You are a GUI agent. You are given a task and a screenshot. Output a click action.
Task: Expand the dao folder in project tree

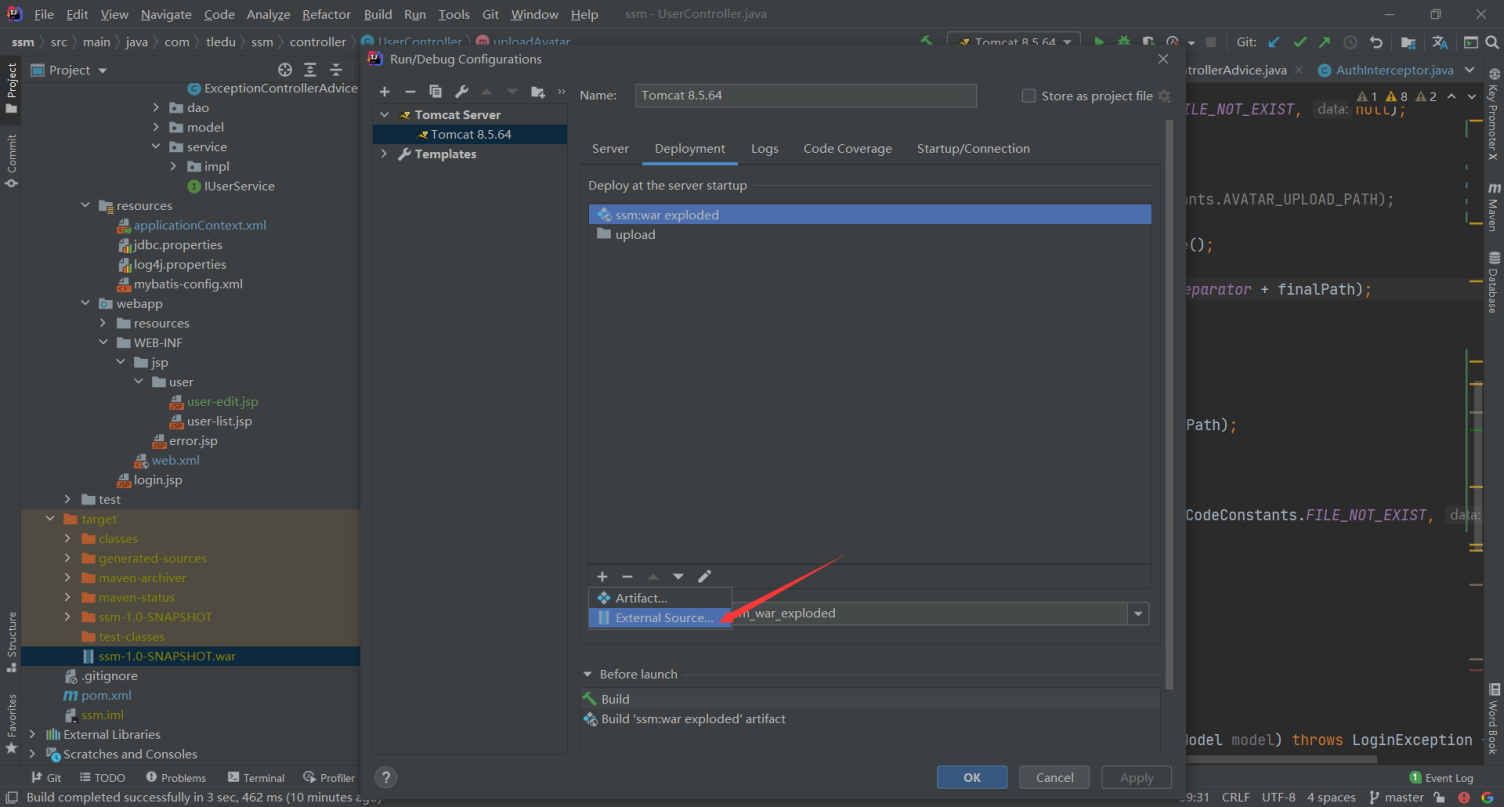pyautogui.click(x=156, y=108)
